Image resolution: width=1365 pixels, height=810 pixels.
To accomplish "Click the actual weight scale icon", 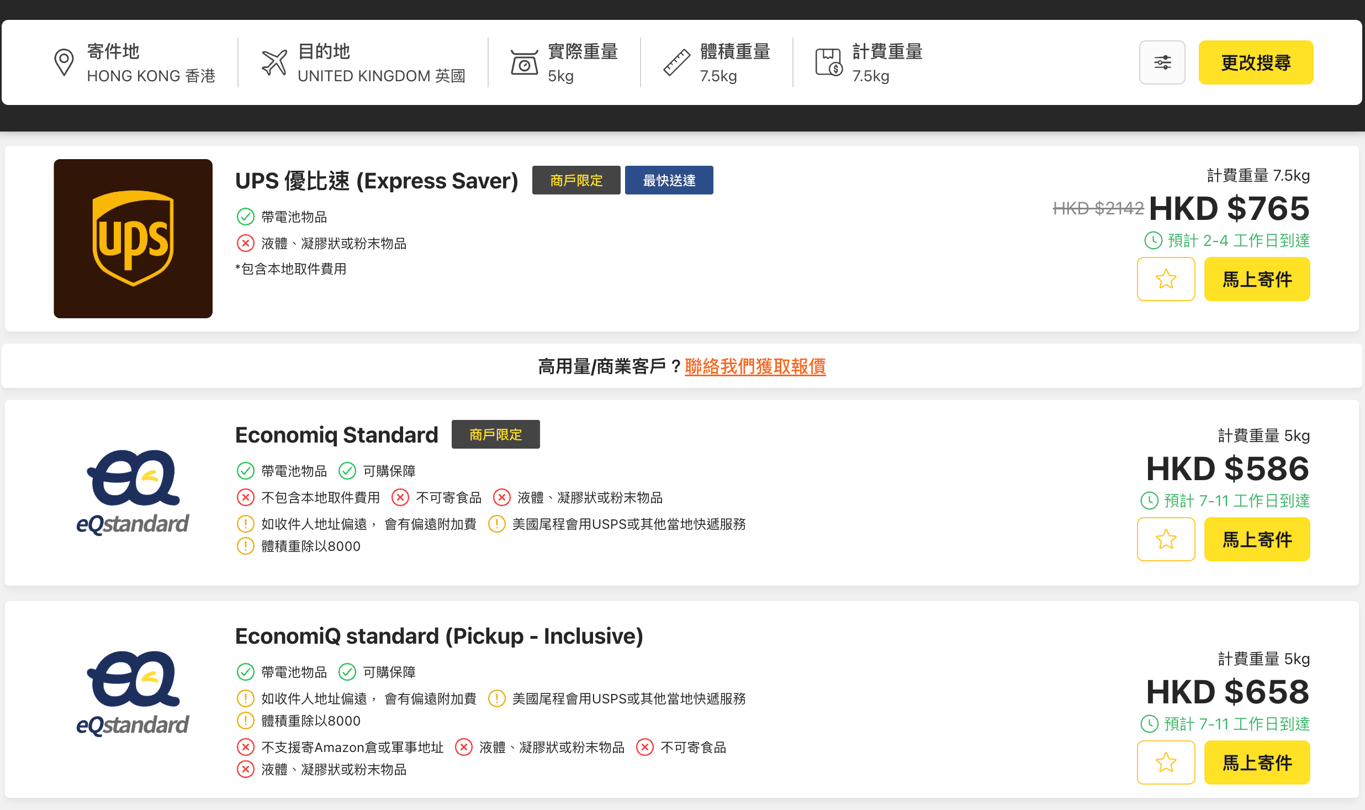I will point(524,62).
